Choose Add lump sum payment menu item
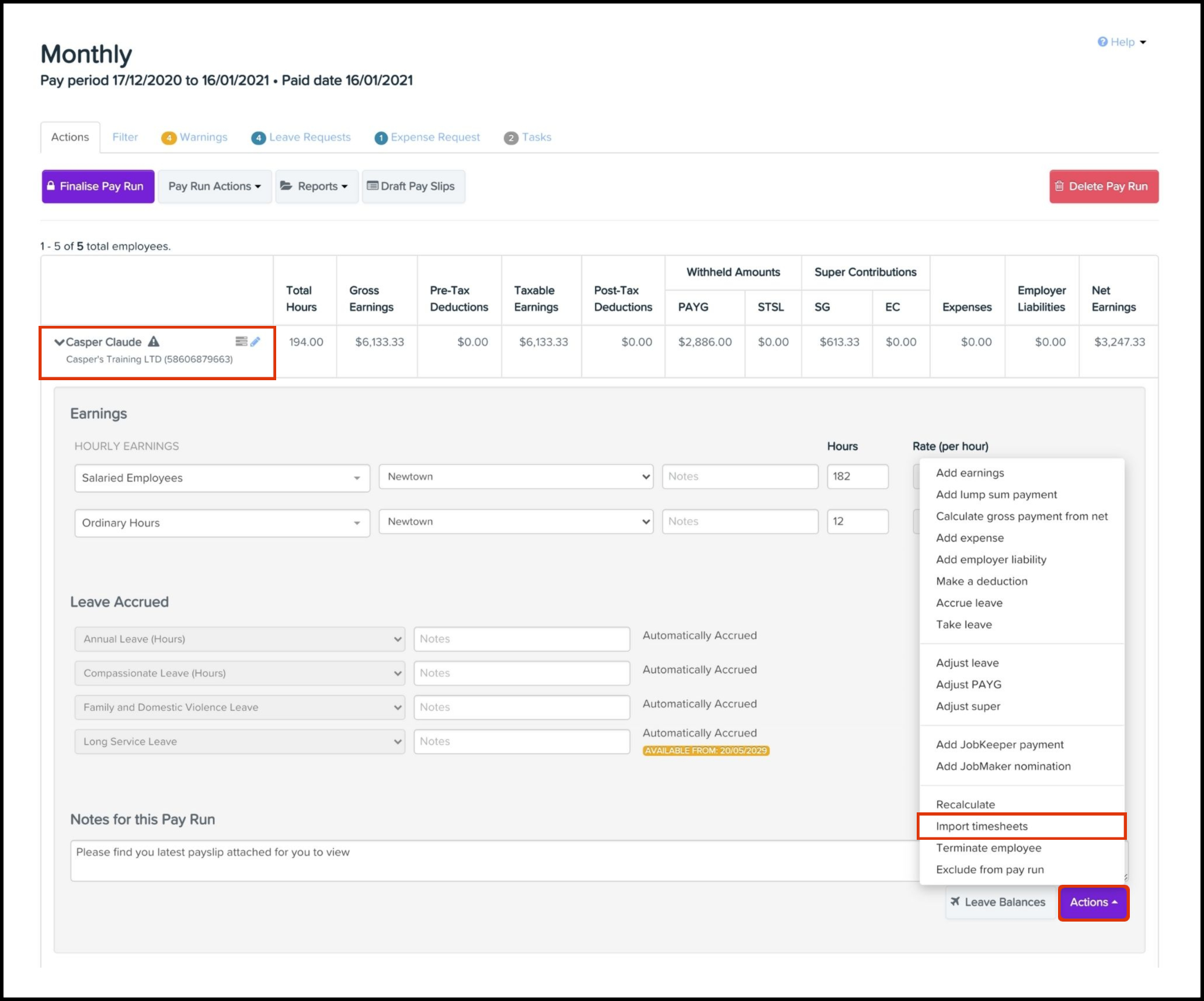This screenshot has width=1204, height=1001. [x=996, y=495]
